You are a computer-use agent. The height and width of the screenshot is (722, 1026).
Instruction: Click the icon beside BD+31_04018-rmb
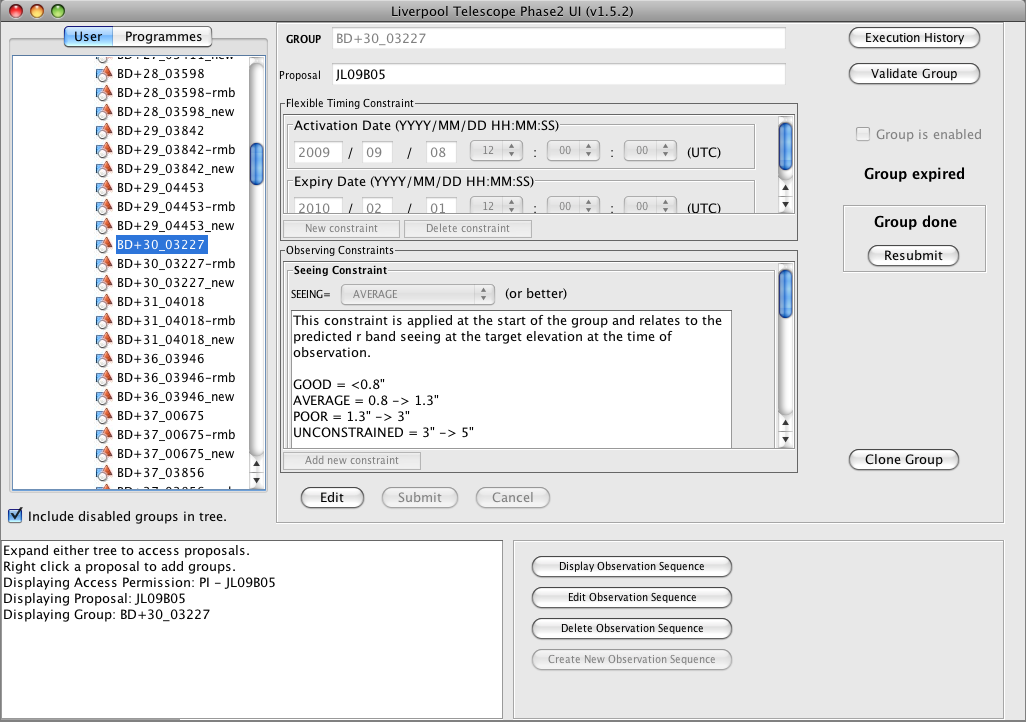coord(103,320)
